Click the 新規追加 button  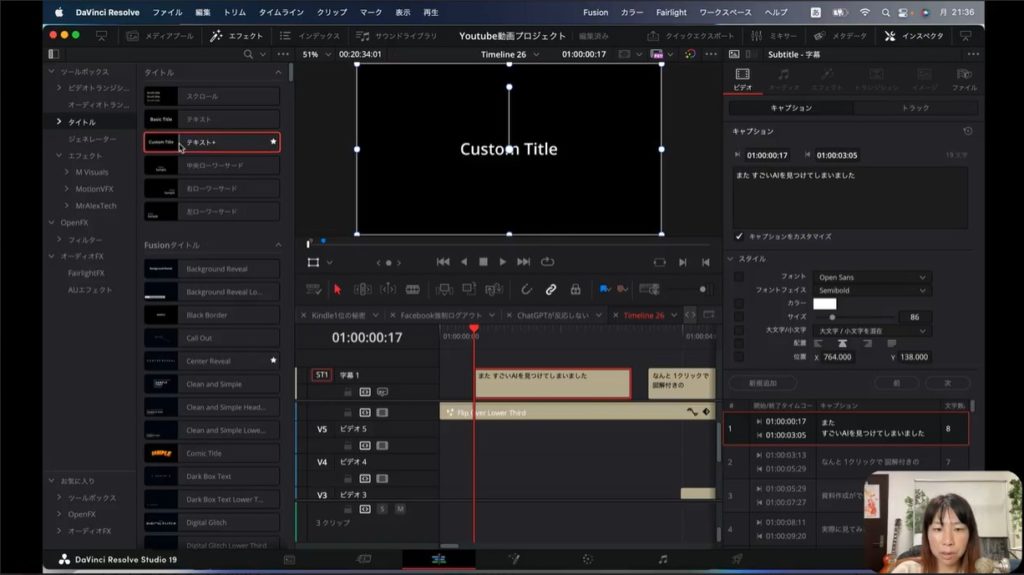click(761, 382)
